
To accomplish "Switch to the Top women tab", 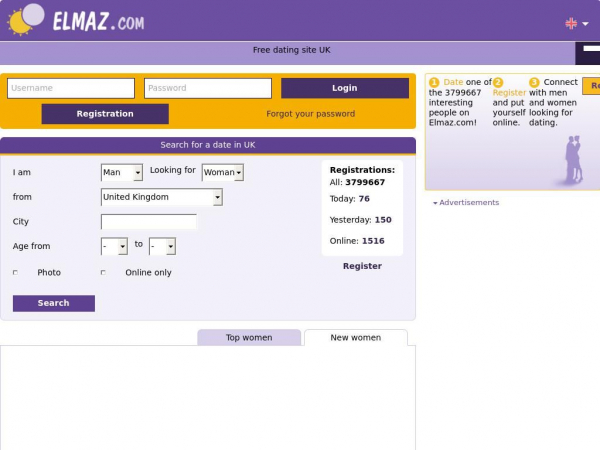I will tap(249, 338).
